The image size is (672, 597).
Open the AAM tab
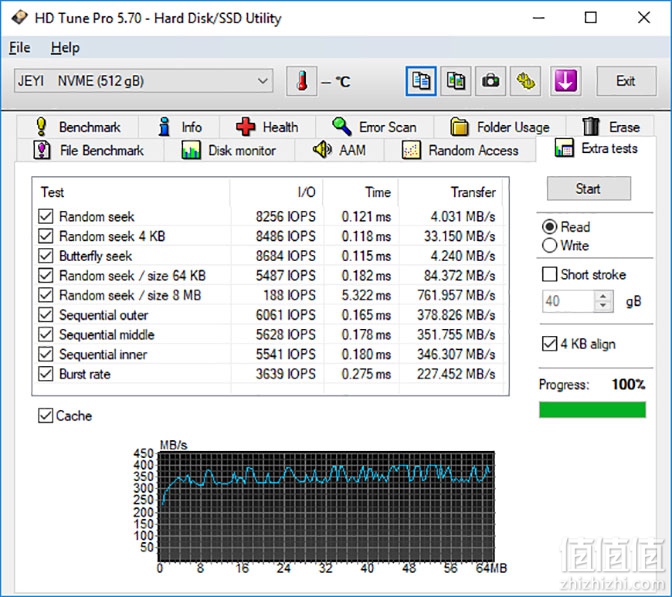click(339, 150)
